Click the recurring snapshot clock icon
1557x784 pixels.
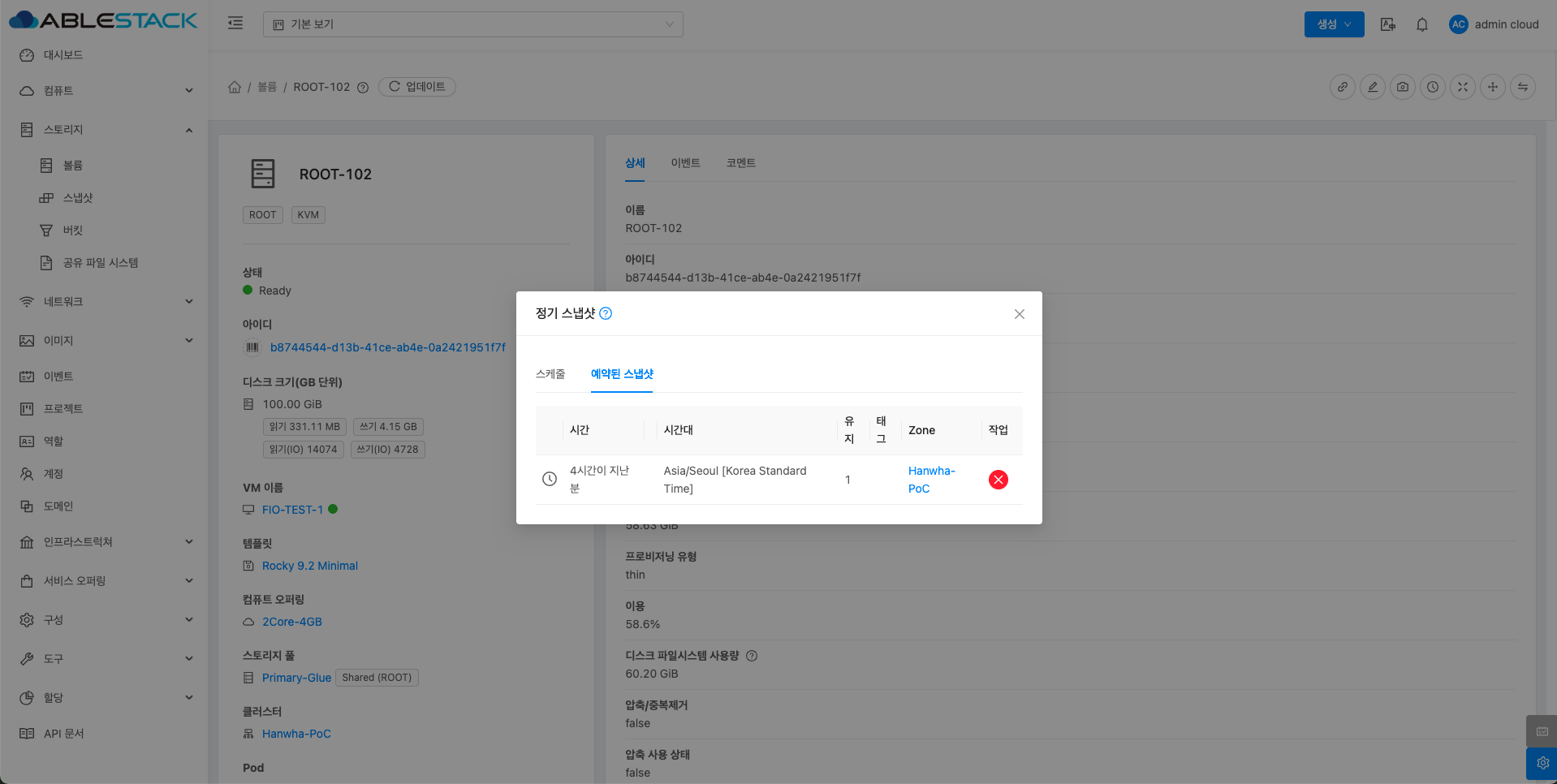coord(1433,87)
